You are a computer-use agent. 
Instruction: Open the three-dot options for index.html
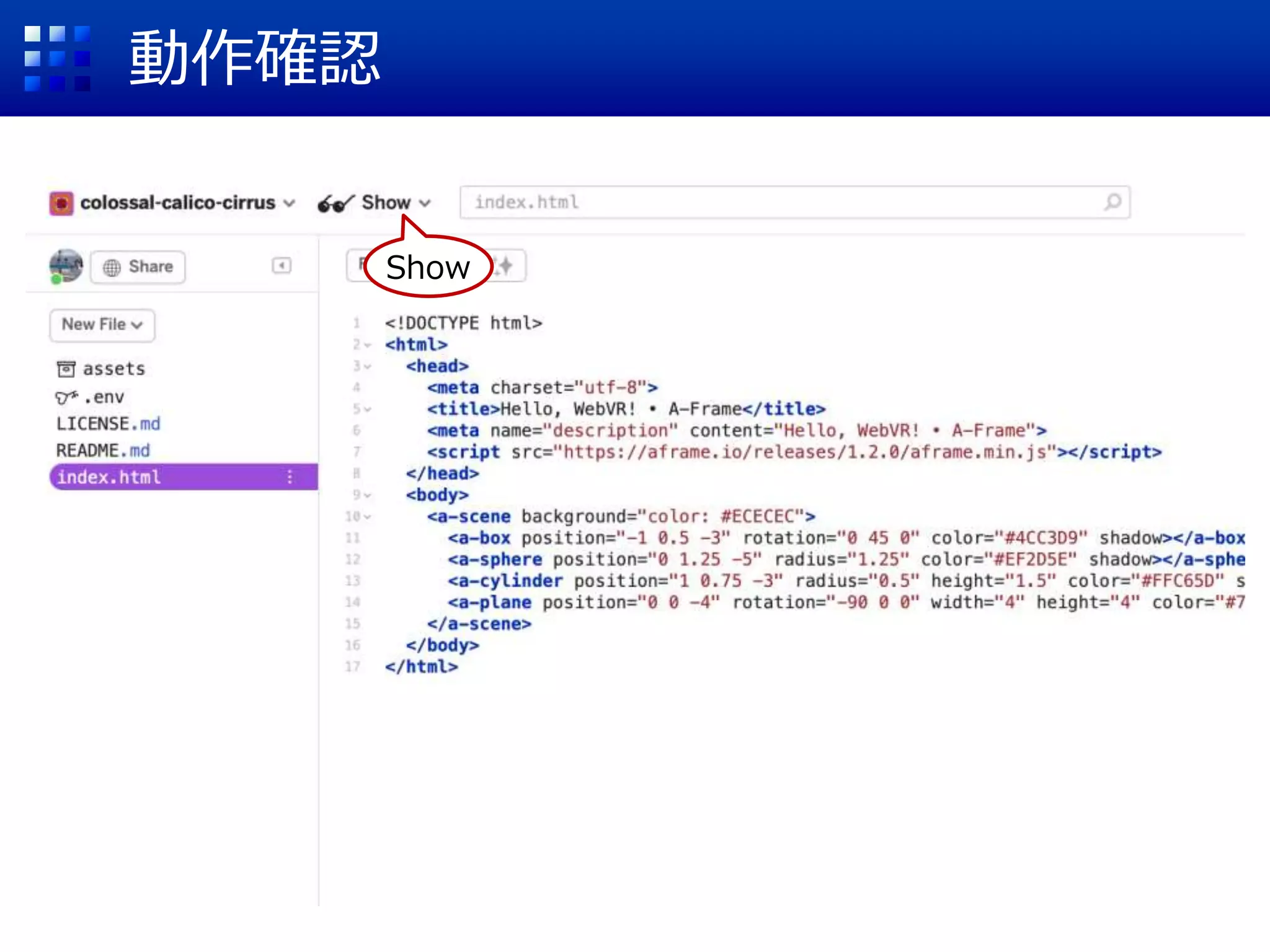pyautogui.click(x=290, y=477)
